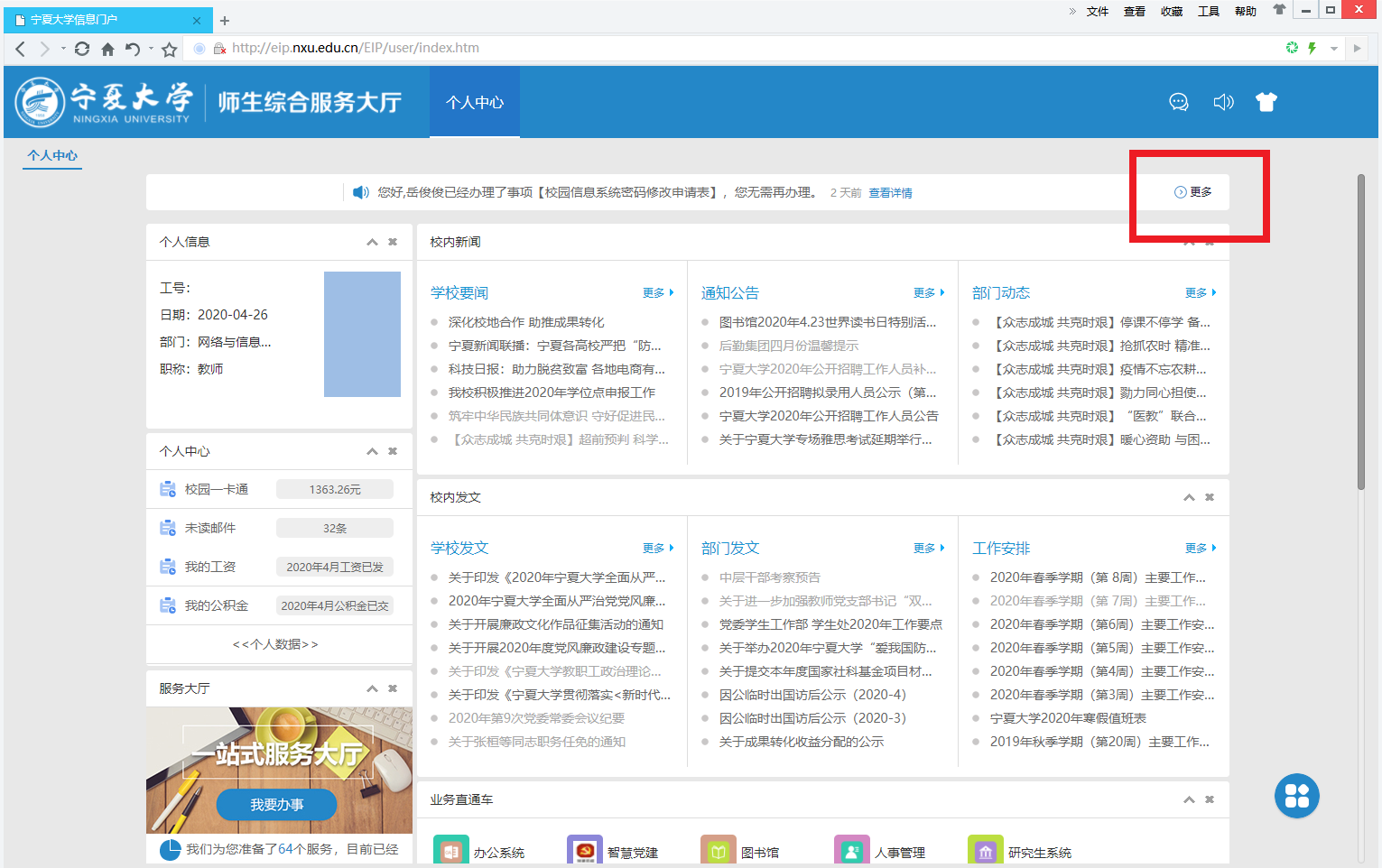
Task: Click the 我的公积金 fund icon
Action: pos(168,605)
